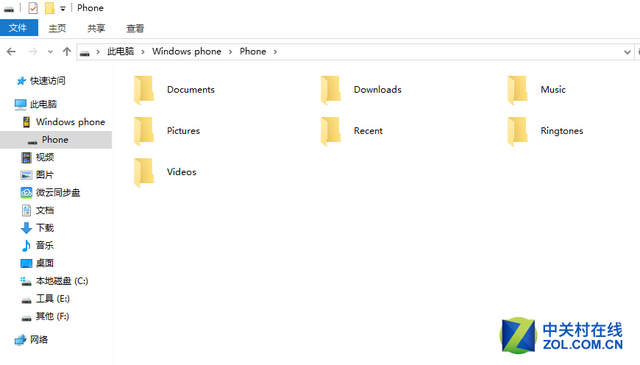
Task: Click the 视频 film icon in sidebar
Action: point(26,157)
